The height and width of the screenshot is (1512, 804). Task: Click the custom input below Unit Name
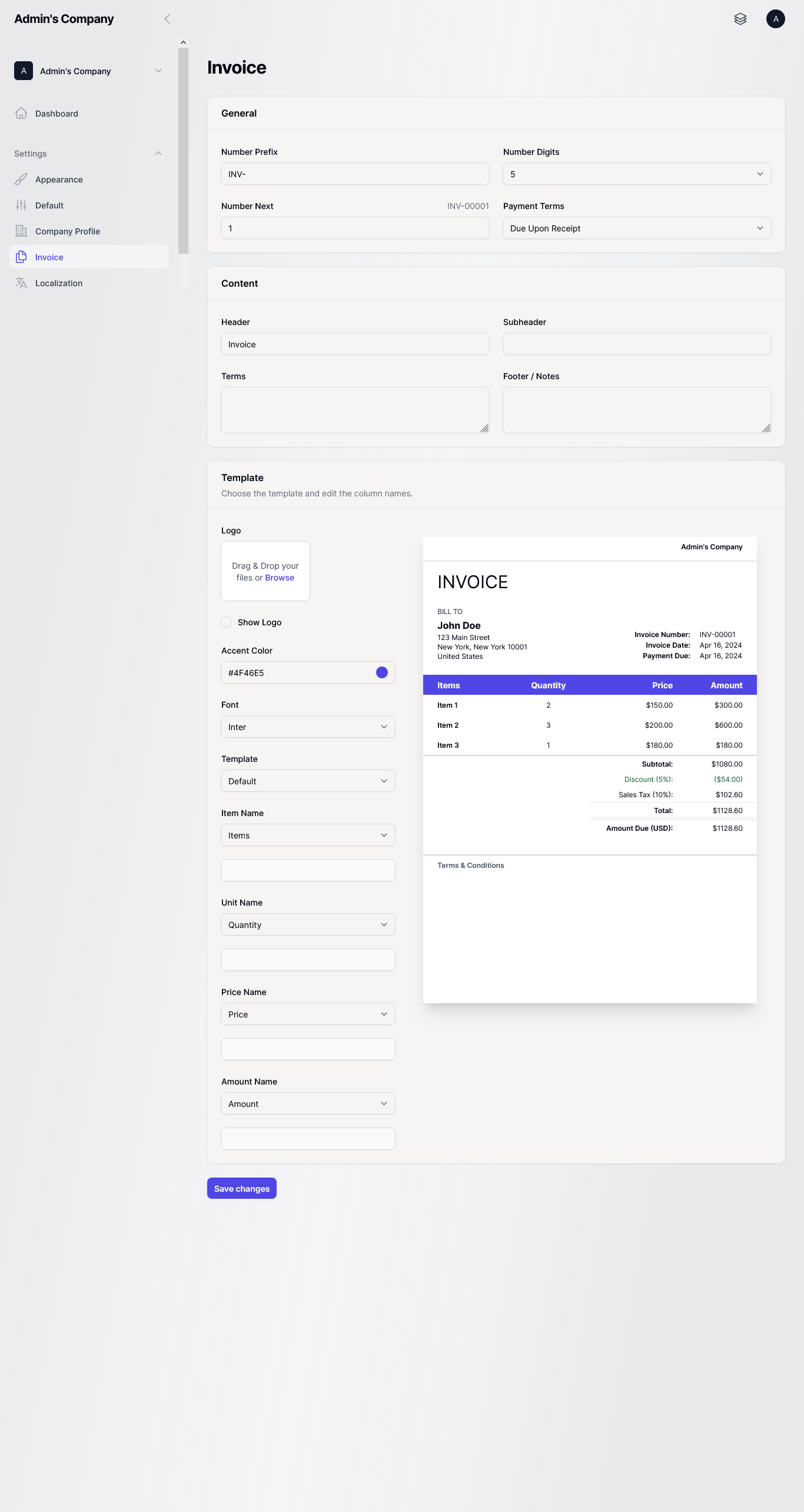point(308,960)
